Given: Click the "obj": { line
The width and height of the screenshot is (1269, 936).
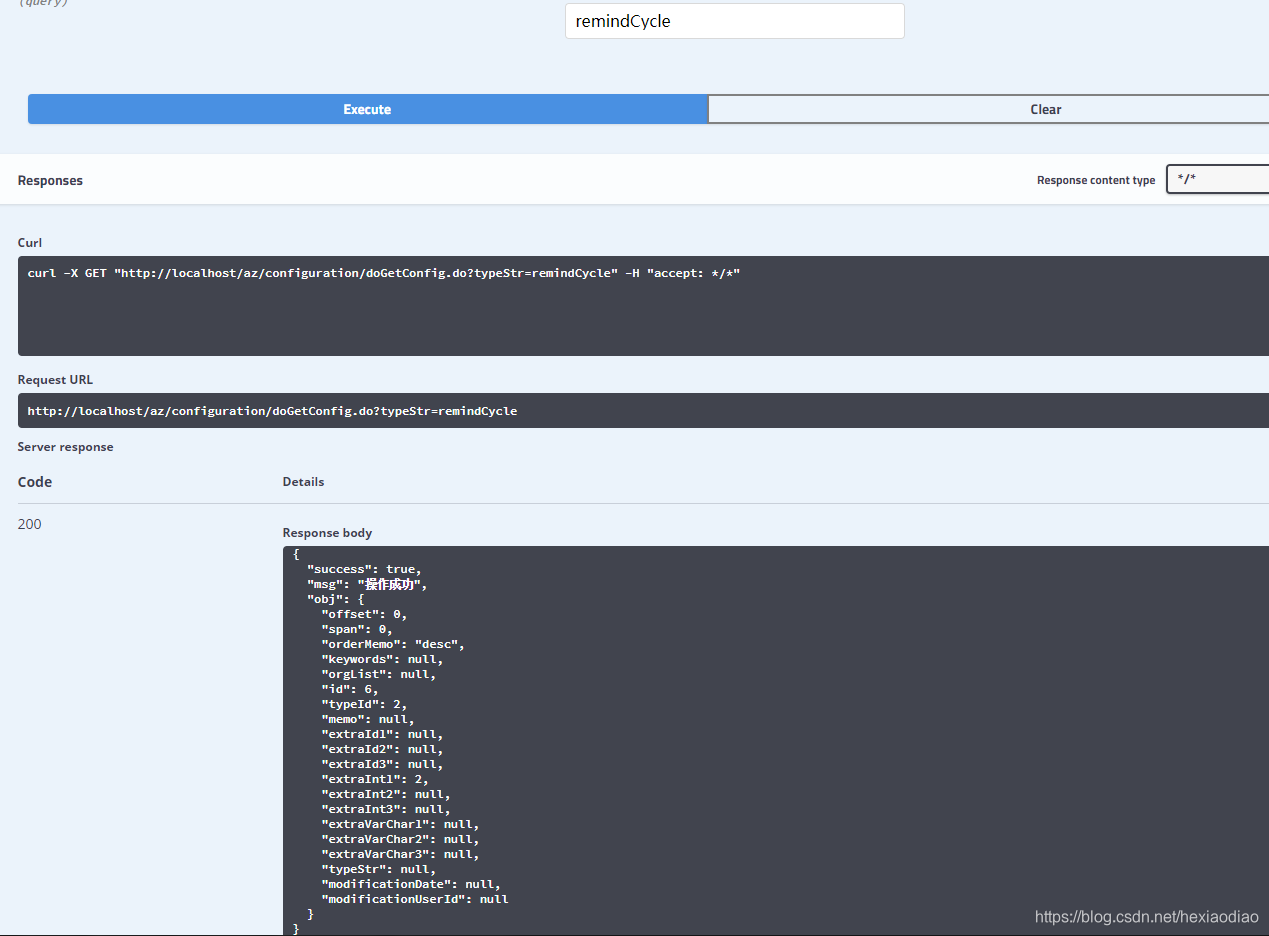Looking at the screenshot, I should (x=335, y=599).
